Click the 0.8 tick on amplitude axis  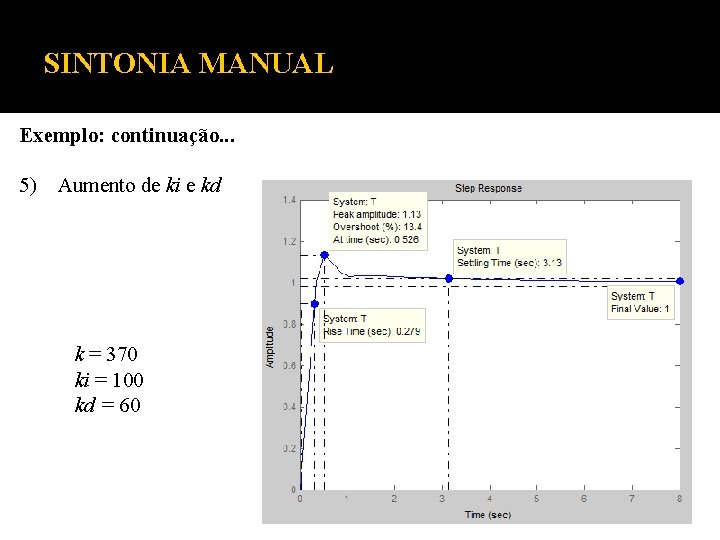289,324
